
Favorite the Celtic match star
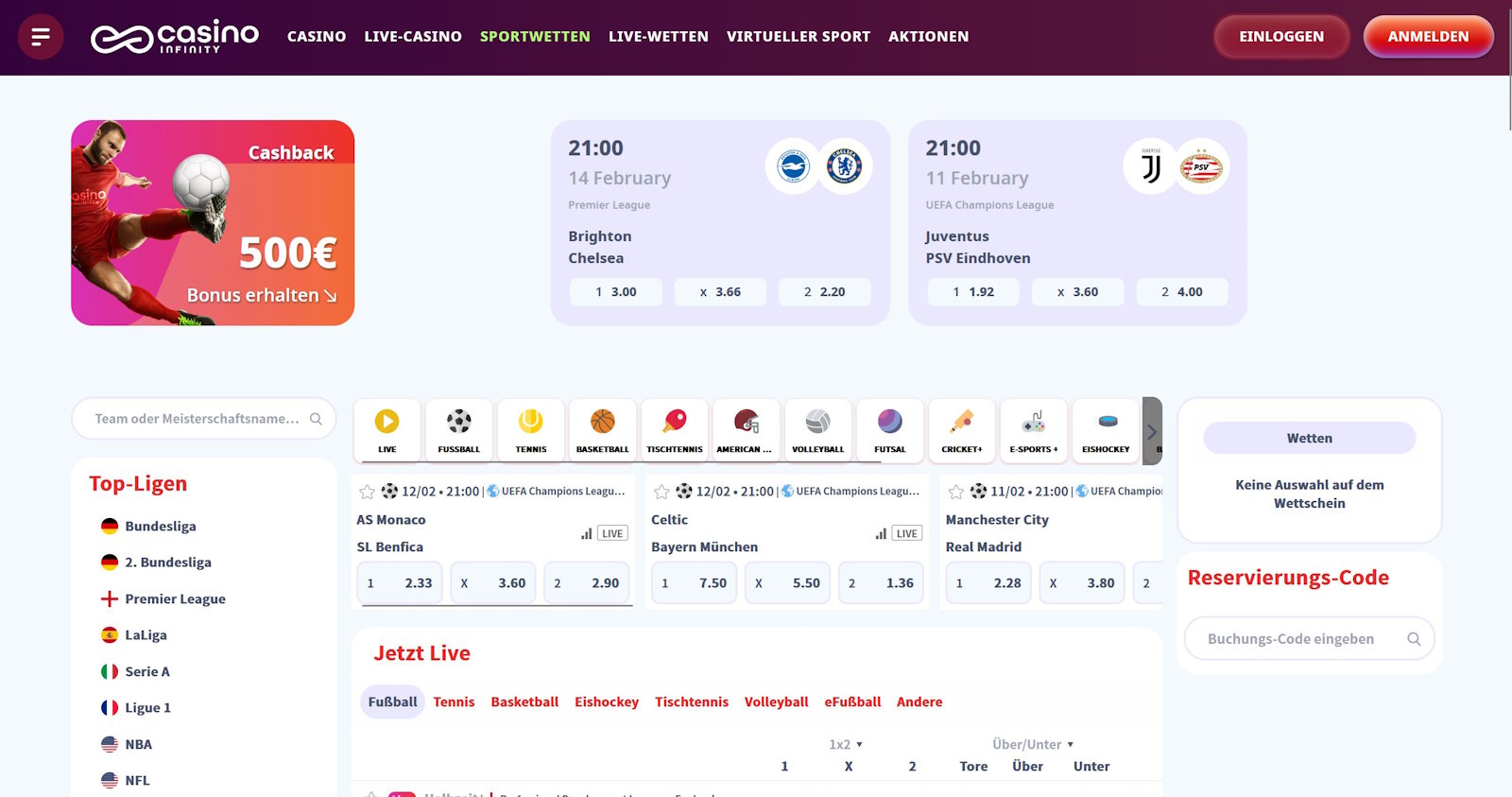coord(661,492)
